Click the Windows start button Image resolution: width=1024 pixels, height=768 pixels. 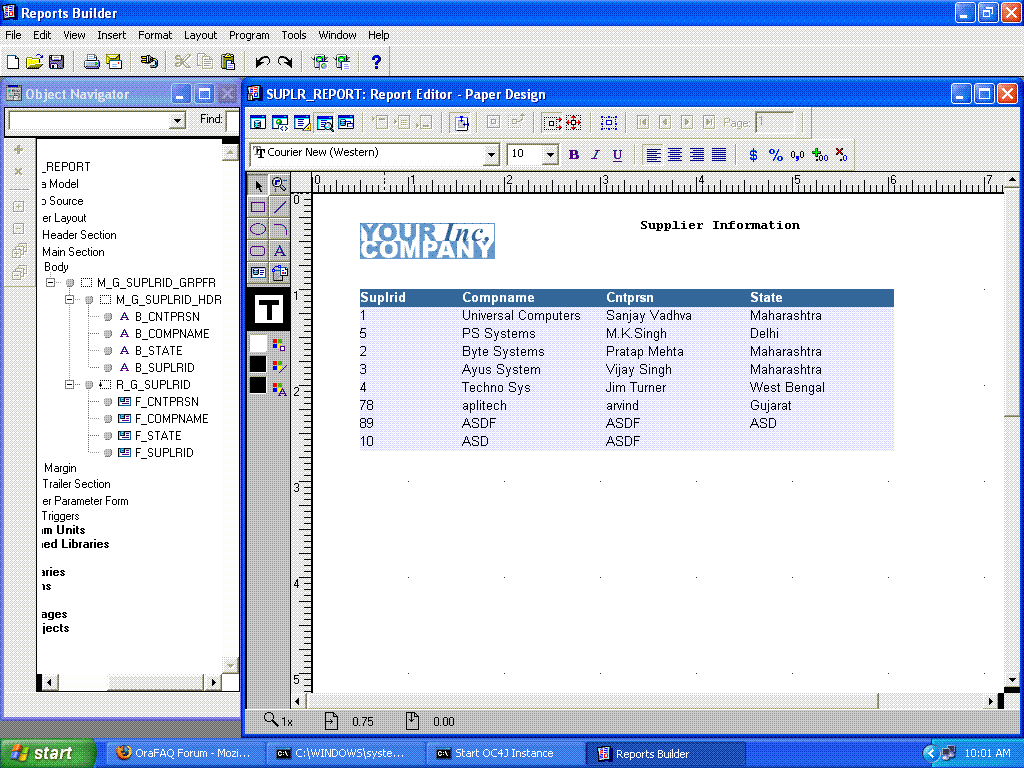(x=46, y=753)
